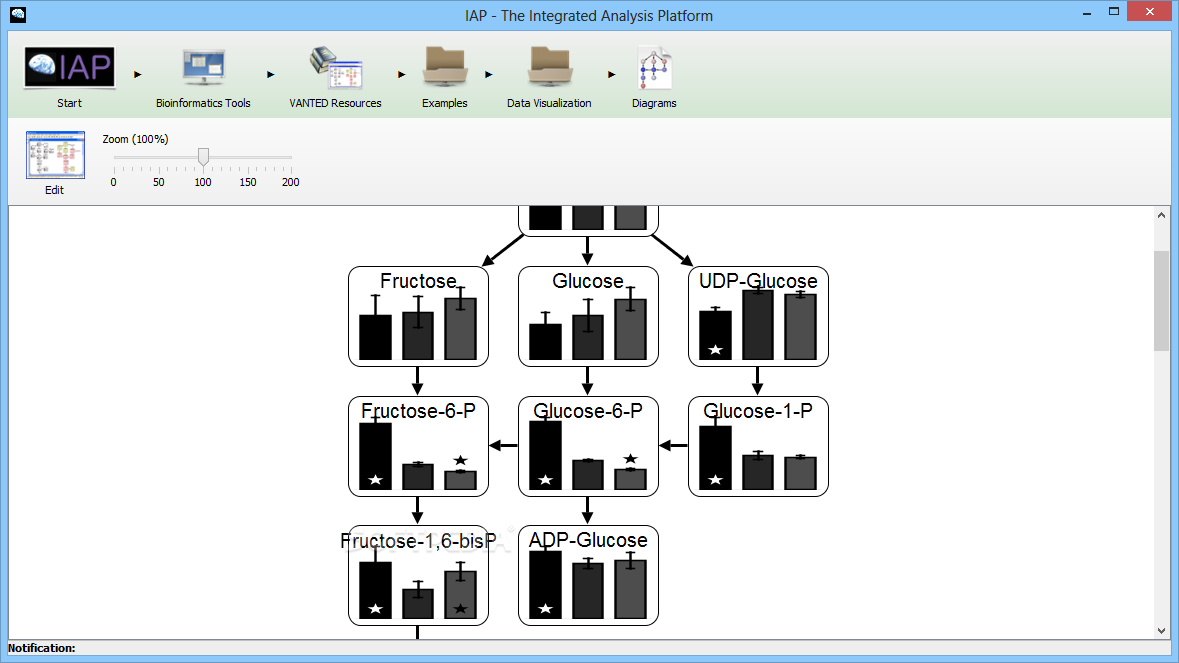The image size is (1179, 663).
Task: Click the Edit diagram thumbnail
Action: [55, 155]
